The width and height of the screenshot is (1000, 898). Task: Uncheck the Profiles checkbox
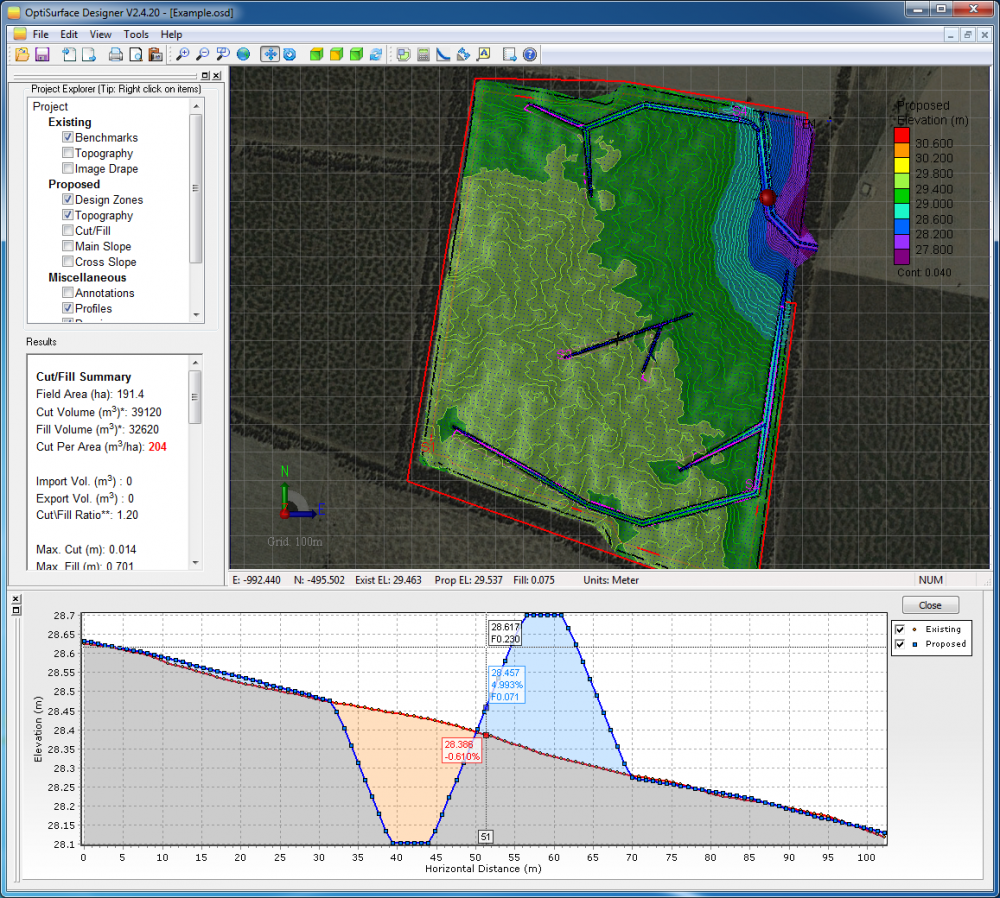click(68, 308)
